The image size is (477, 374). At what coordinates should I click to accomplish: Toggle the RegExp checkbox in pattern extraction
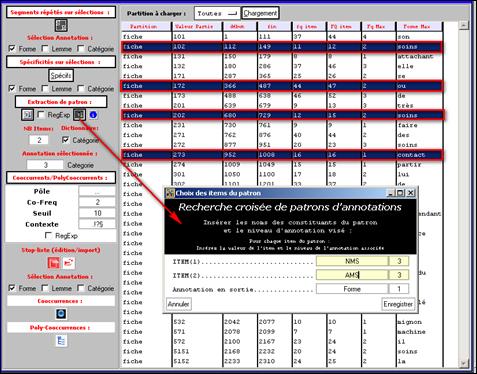point(41,115)
